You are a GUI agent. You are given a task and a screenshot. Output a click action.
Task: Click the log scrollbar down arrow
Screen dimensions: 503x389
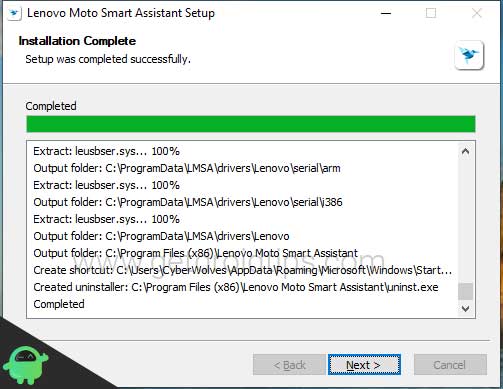466,309
